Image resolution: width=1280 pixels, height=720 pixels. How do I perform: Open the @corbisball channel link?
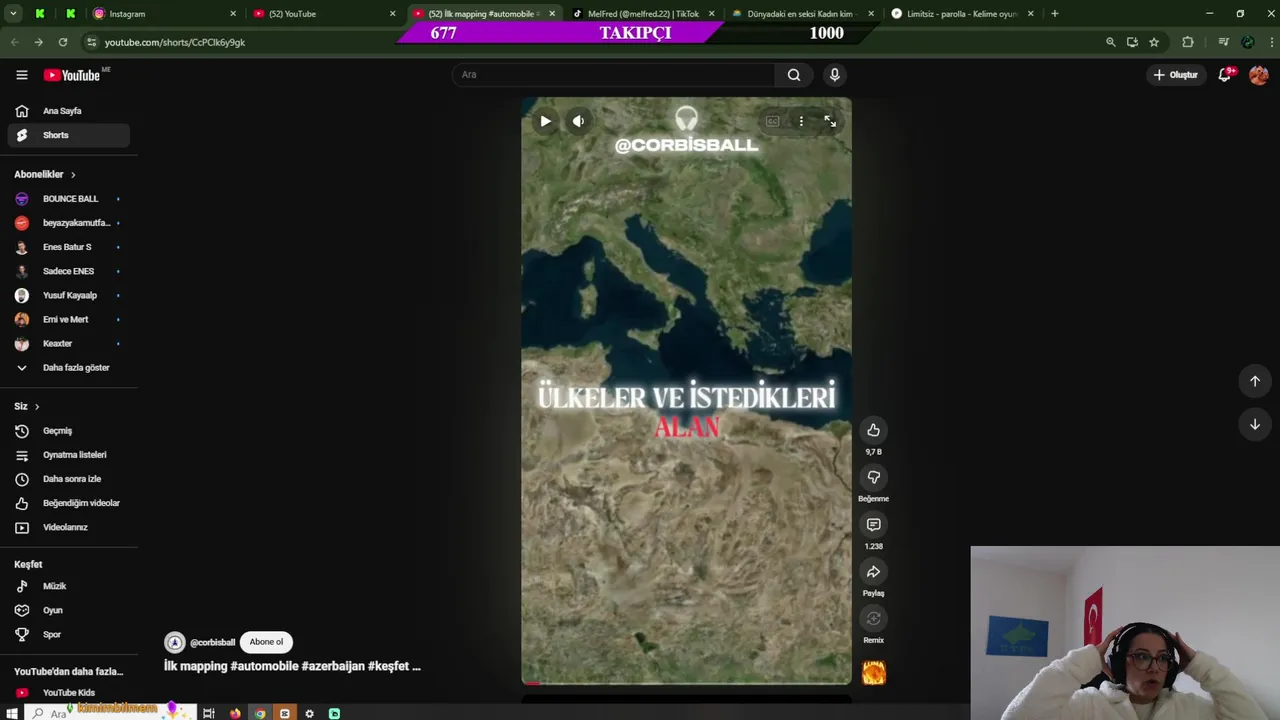pyautogui.click(x=212, y=643)
